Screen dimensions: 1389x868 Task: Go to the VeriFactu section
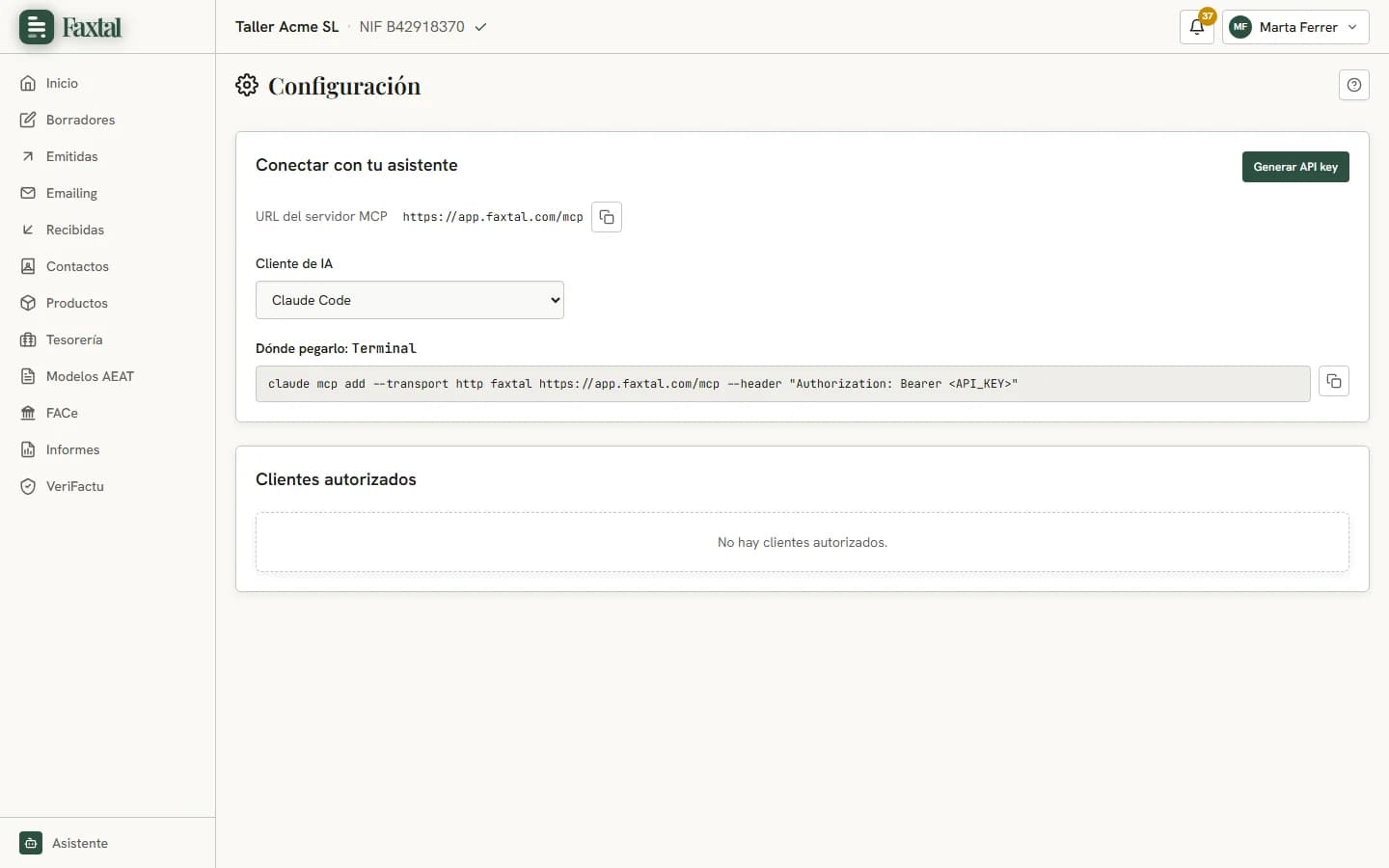click(75, 486)
